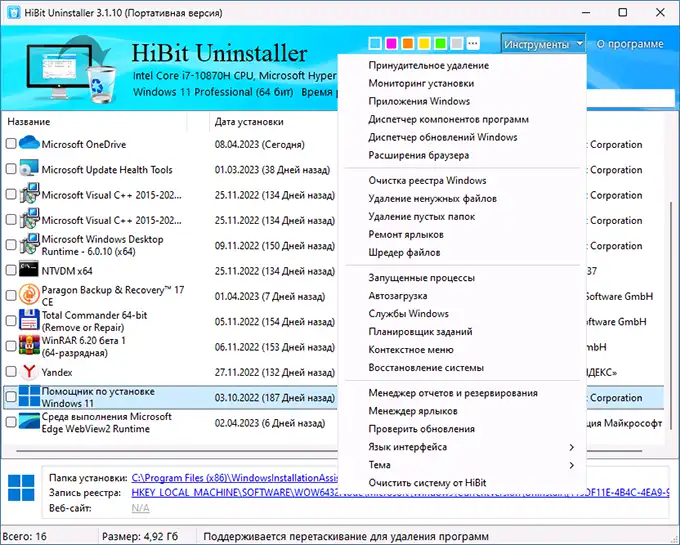Apply the orange color theme swatch

coord(408,43)
